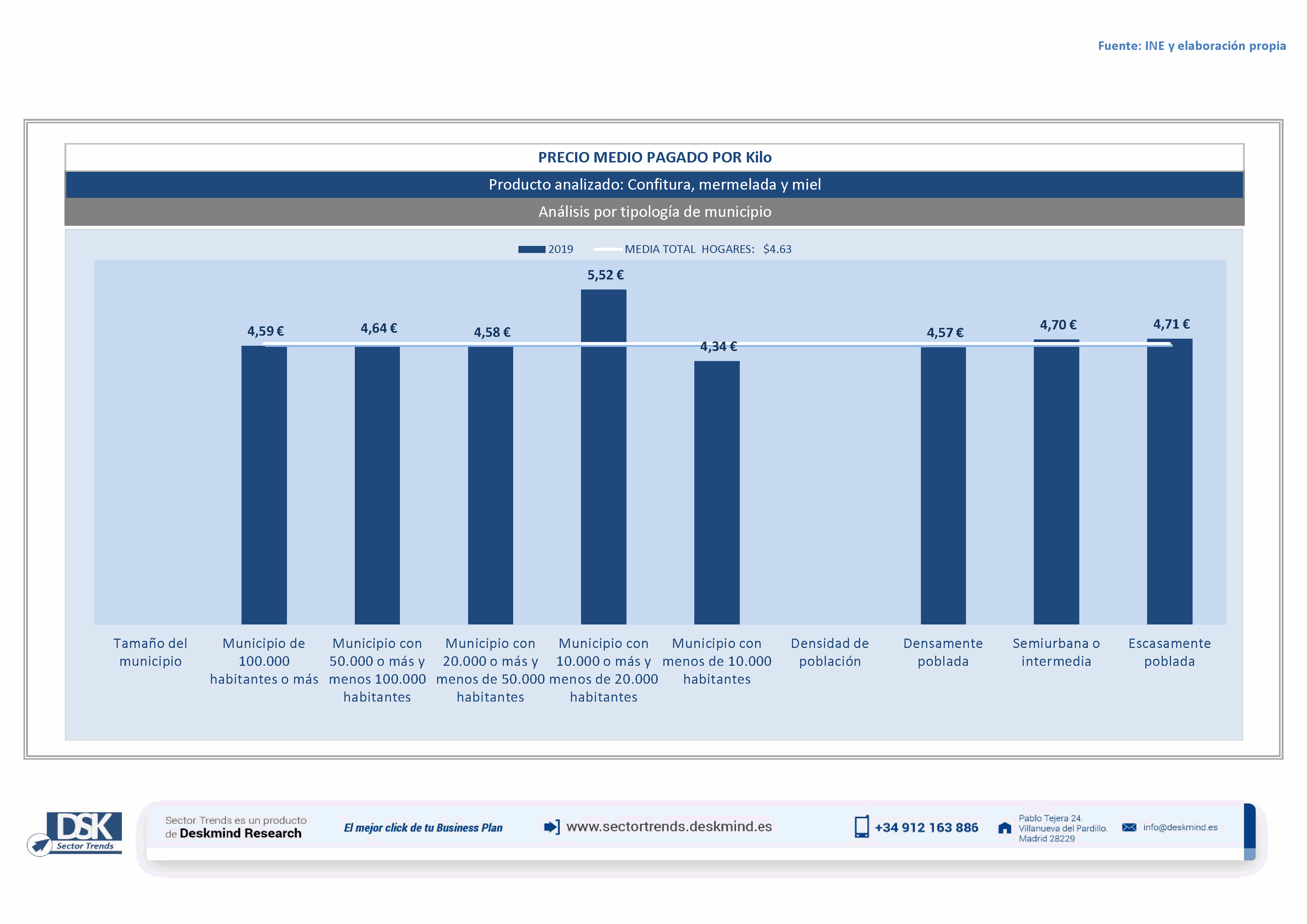Click the 2019 legend color swatch
This screenshot has height=924, width=1307.
531,249
